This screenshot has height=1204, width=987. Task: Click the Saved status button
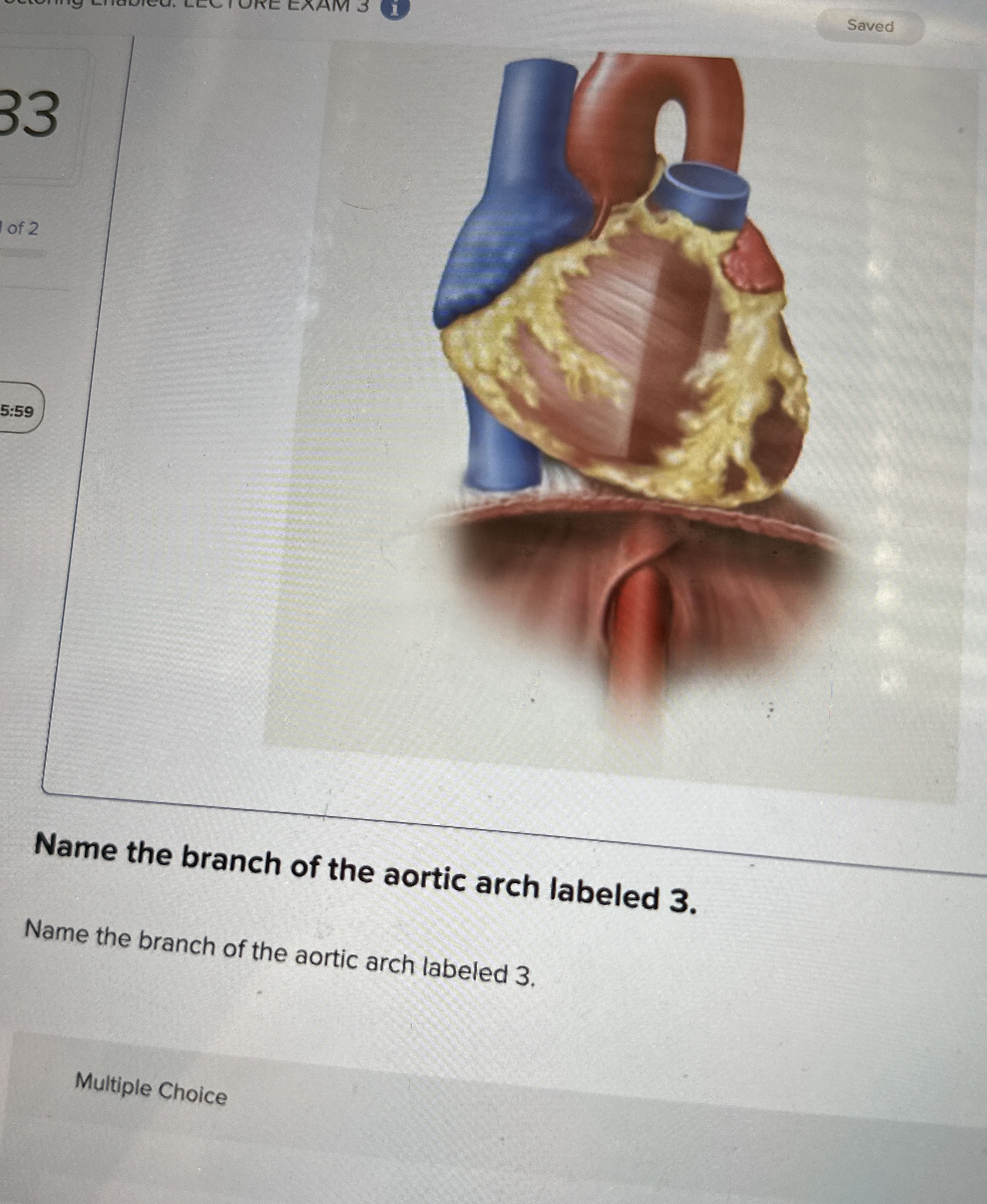(x=870, y=26)
